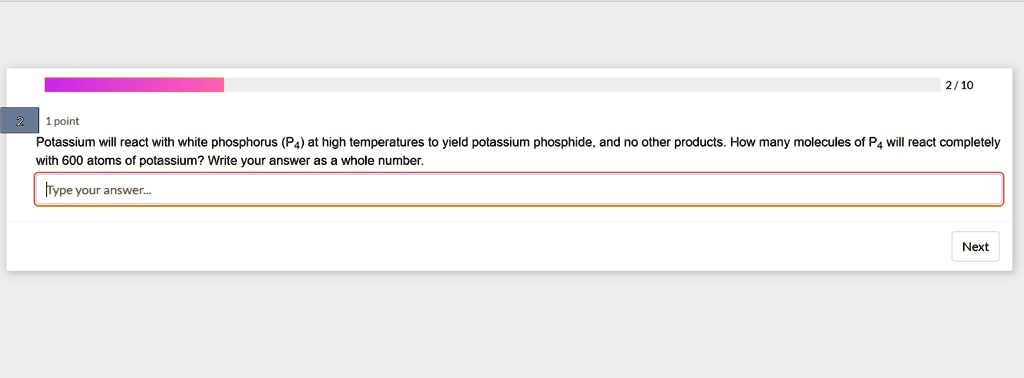Viewport: 1024px width, 378px height.
Task: Click the pink filled portion of progress bar
Action: [x=134, y=85]
